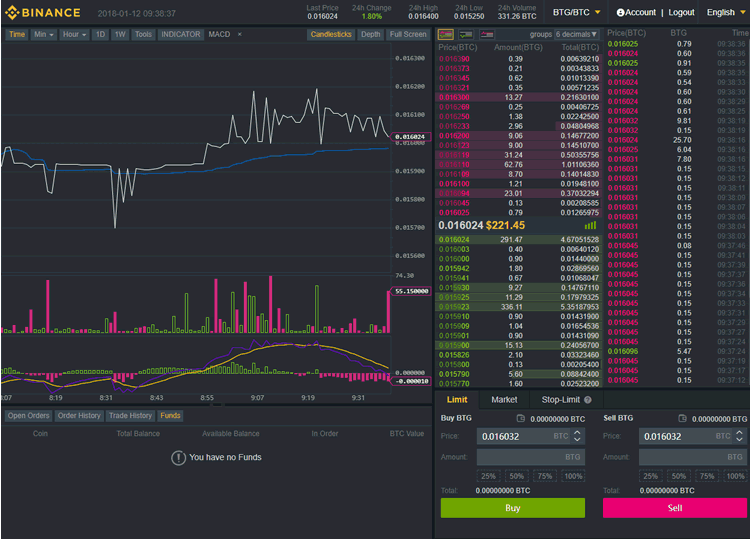Select the 1D chart interval
The width and height of the screenshot is (750, 539).
100,34
